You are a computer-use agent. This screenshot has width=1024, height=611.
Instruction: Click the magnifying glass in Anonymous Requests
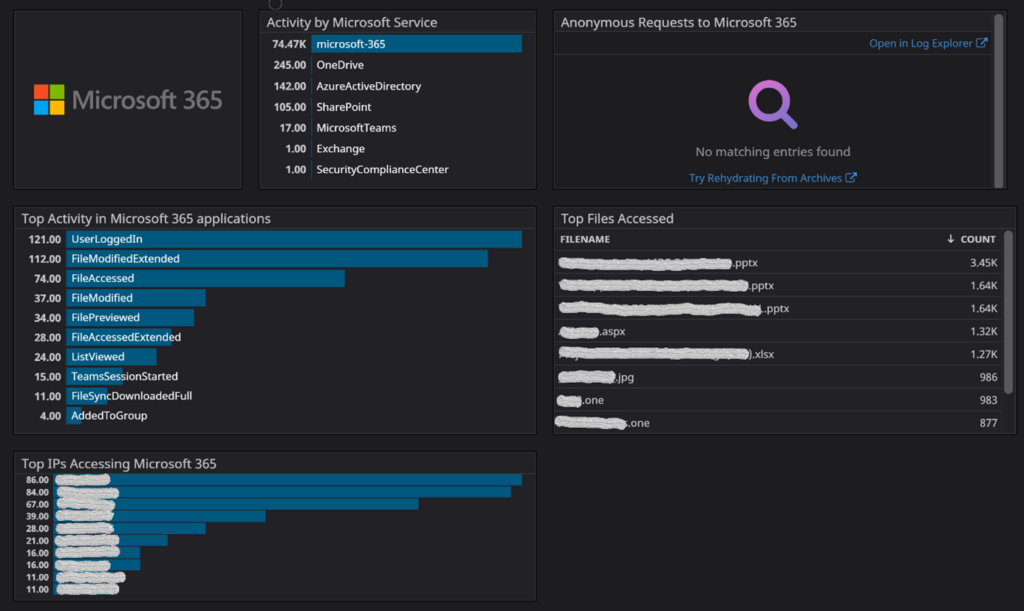pos(773,105)
